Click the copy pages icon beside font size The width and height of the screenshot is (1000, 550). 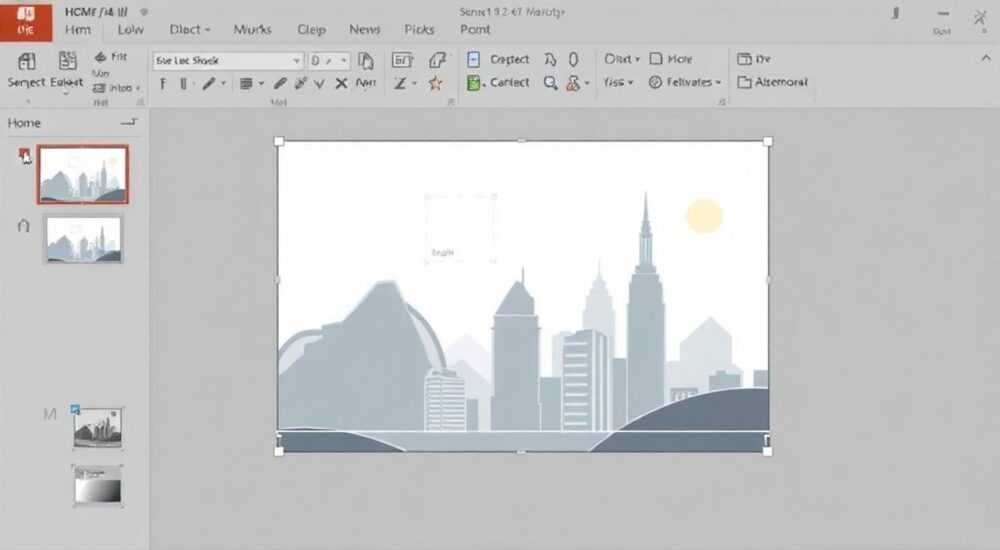[366, 61]
